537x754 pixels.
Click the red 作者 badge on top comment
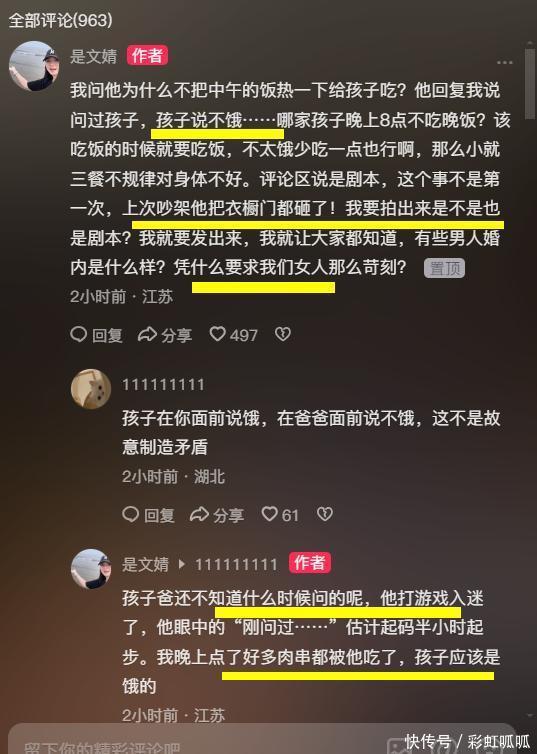pos(147,56)
